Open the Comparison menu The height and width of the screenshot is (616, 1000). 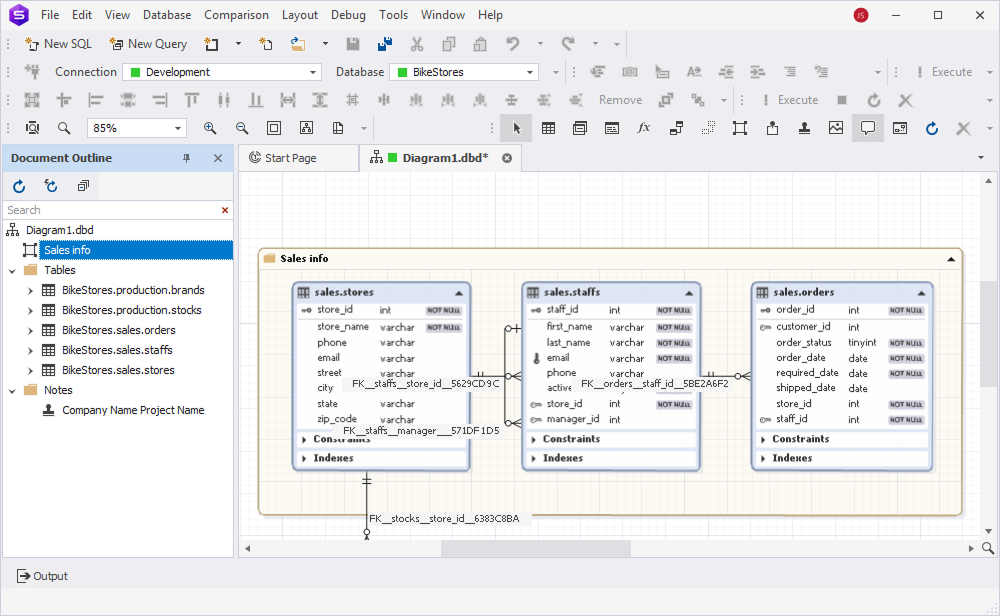[236, 15]
